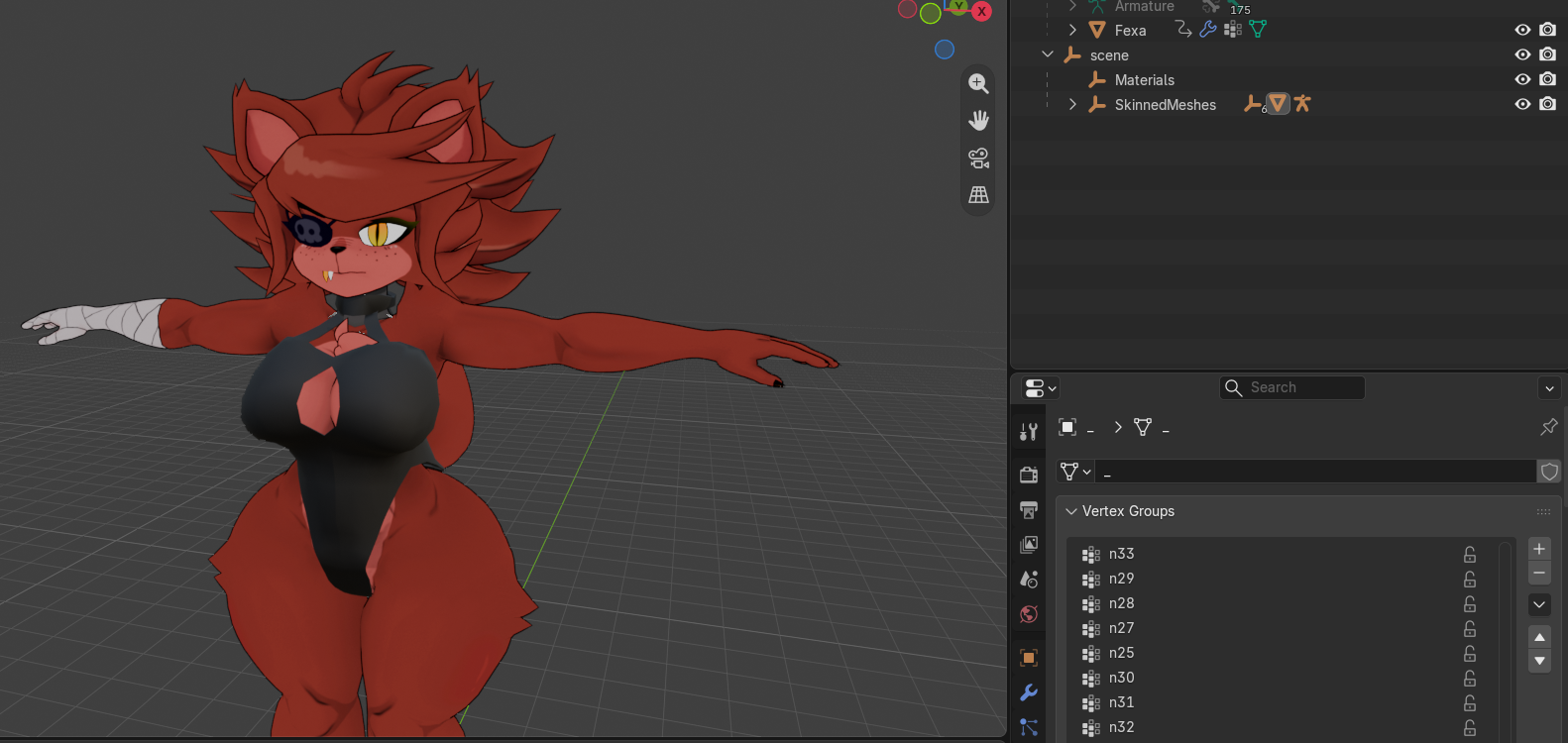Pin the properties editor context

(1548, 427)
